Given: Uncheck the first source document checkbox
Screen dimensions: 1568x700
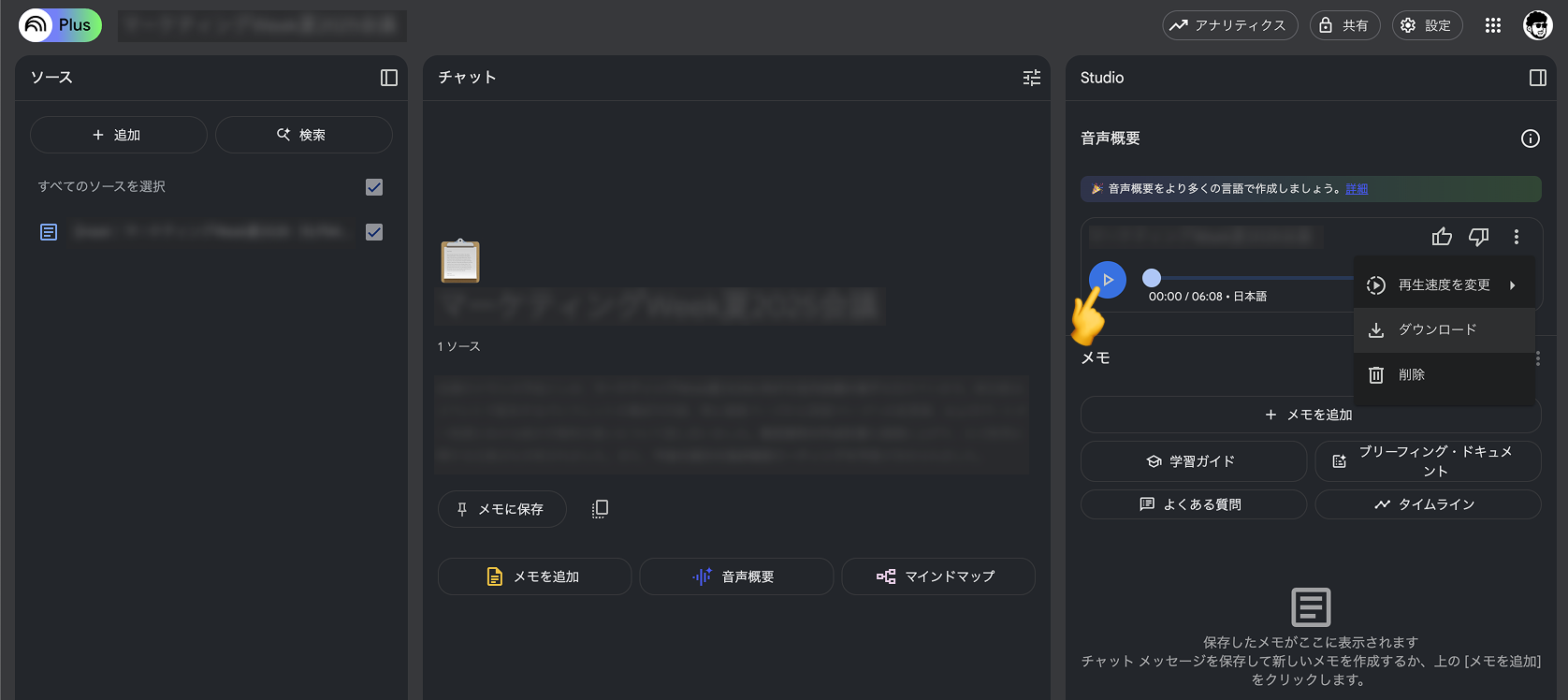Looking at the screenshot, I should pyautogui.click(x=374, y=232).
